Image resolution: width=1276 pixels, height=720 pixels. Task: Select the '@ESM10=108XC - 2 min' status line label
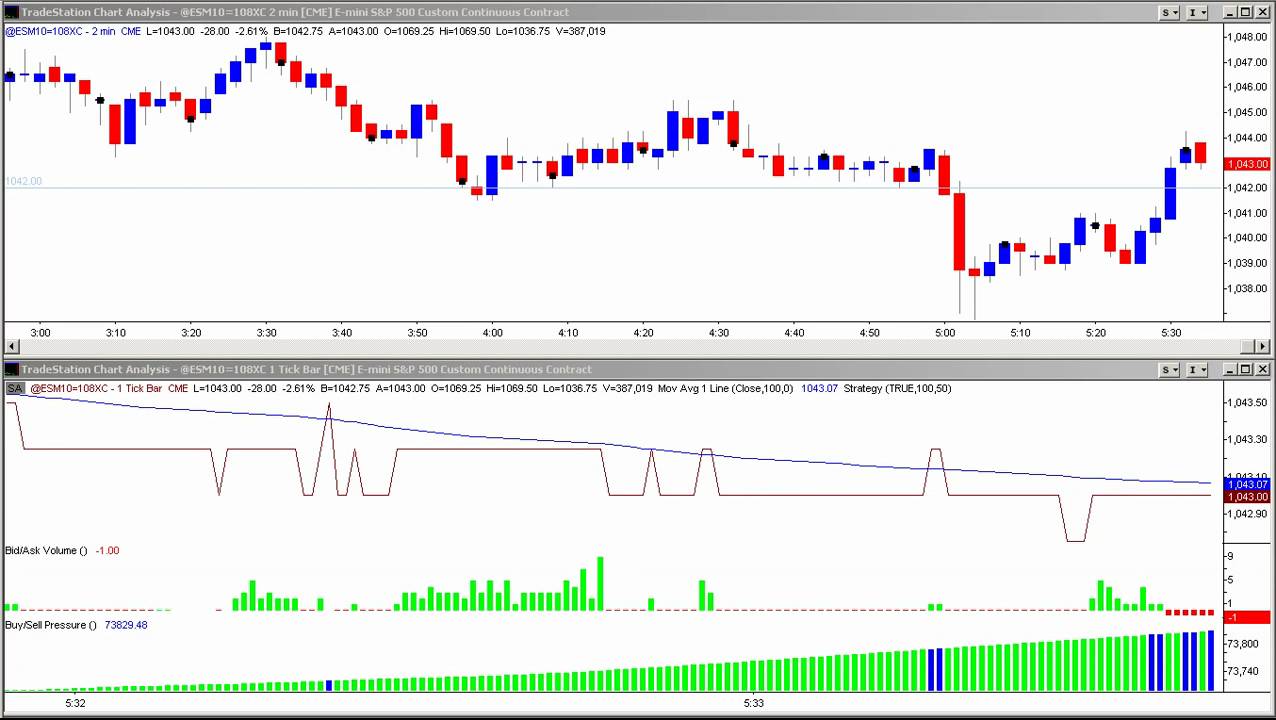(x=60, y=31)
